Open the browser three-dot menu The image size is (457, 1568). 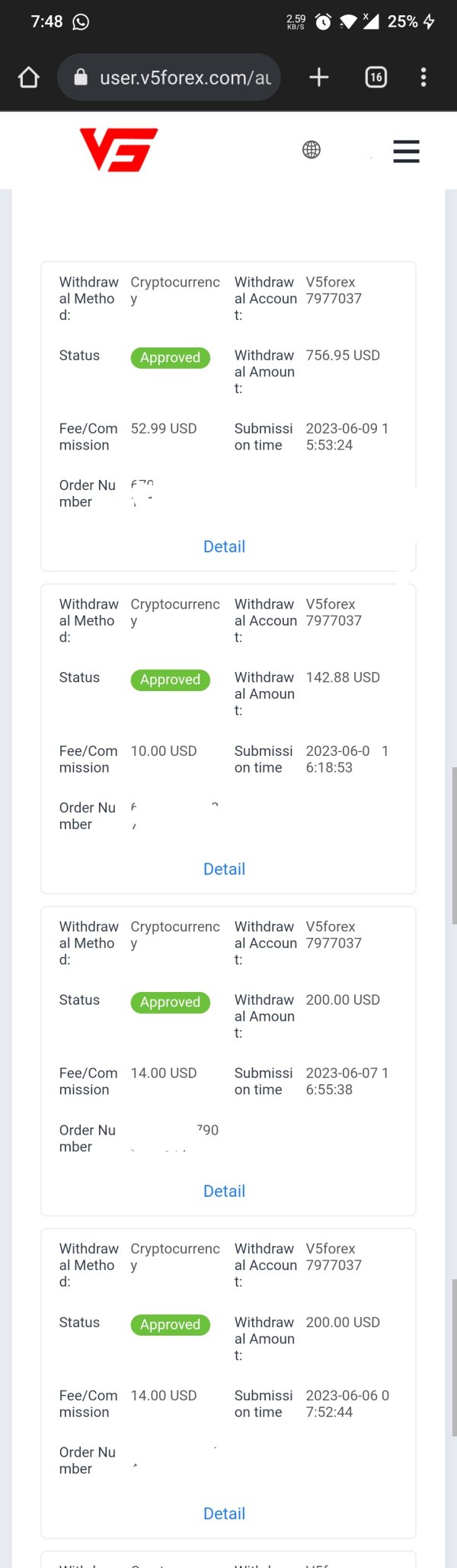pos(423,77)
